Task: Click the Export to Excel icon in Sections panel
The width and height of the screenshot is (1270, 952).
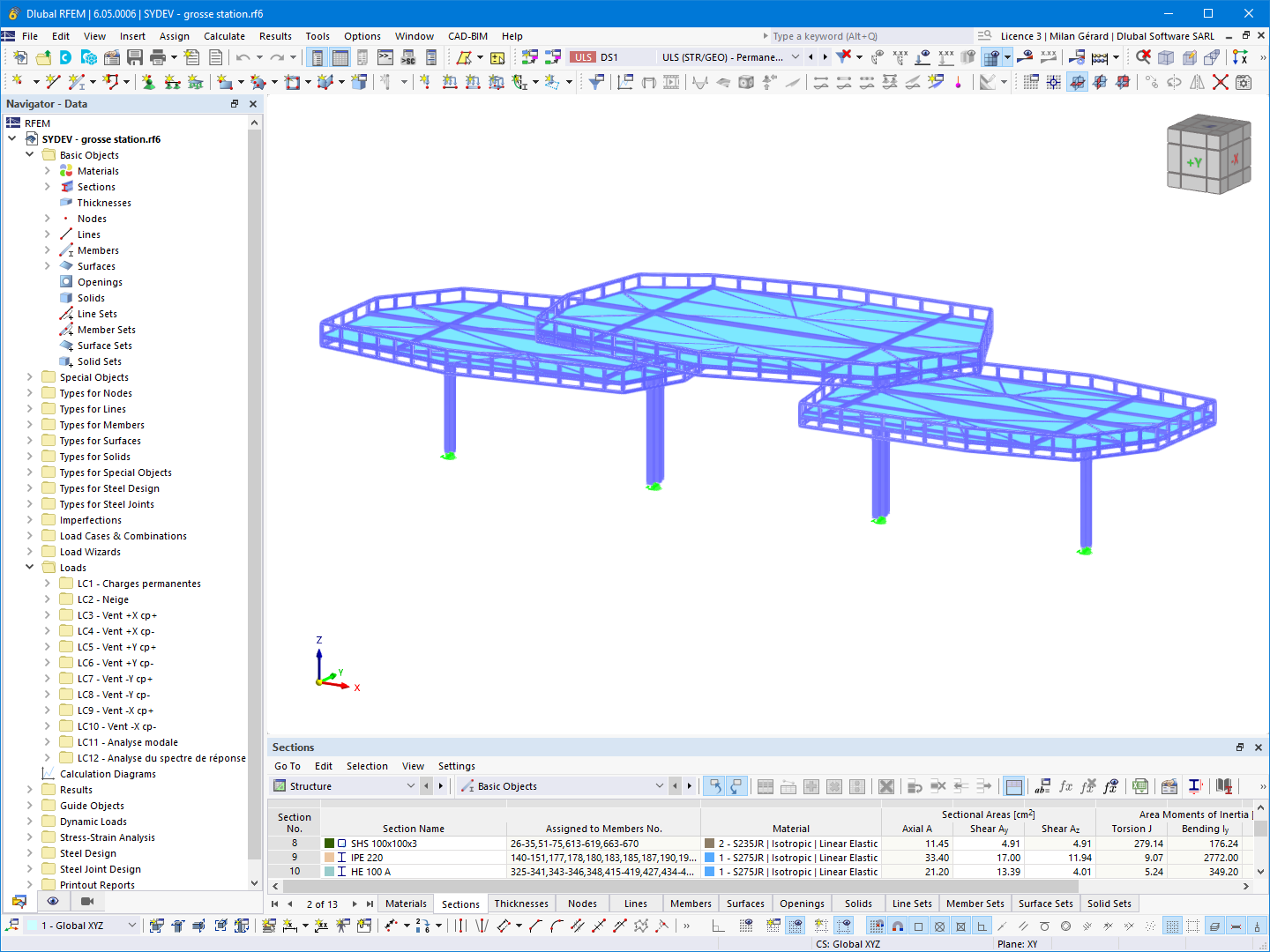Action: coord(1140,786)
